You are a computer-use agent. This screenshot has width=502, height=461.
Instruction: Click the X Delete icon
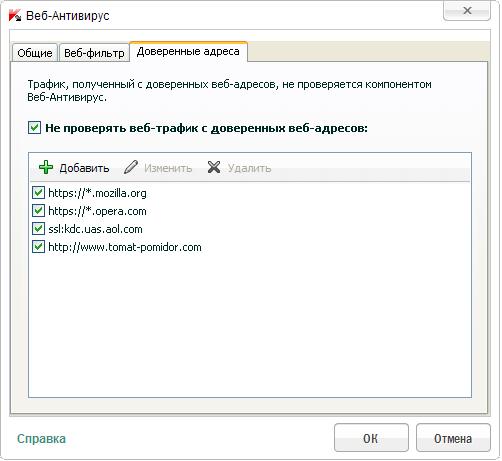click(214, 167)
